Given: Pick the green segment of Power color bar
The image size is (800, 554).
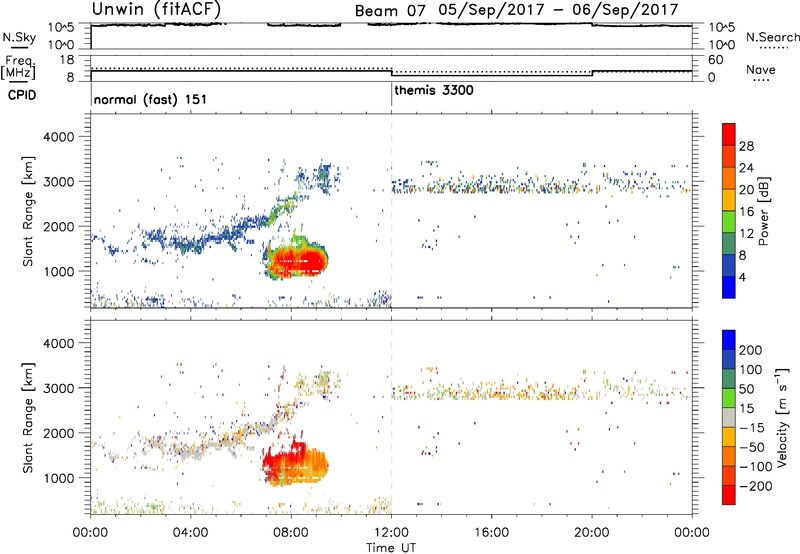Looking at the screenshot, I should (729, 221).
